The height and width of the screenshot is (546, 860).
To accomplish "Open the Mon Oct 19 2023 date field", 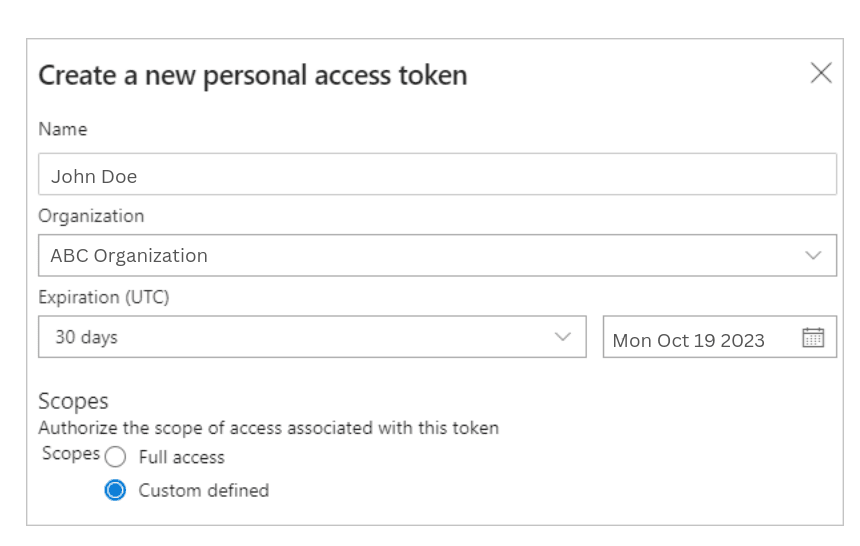I will coord(720,337).
